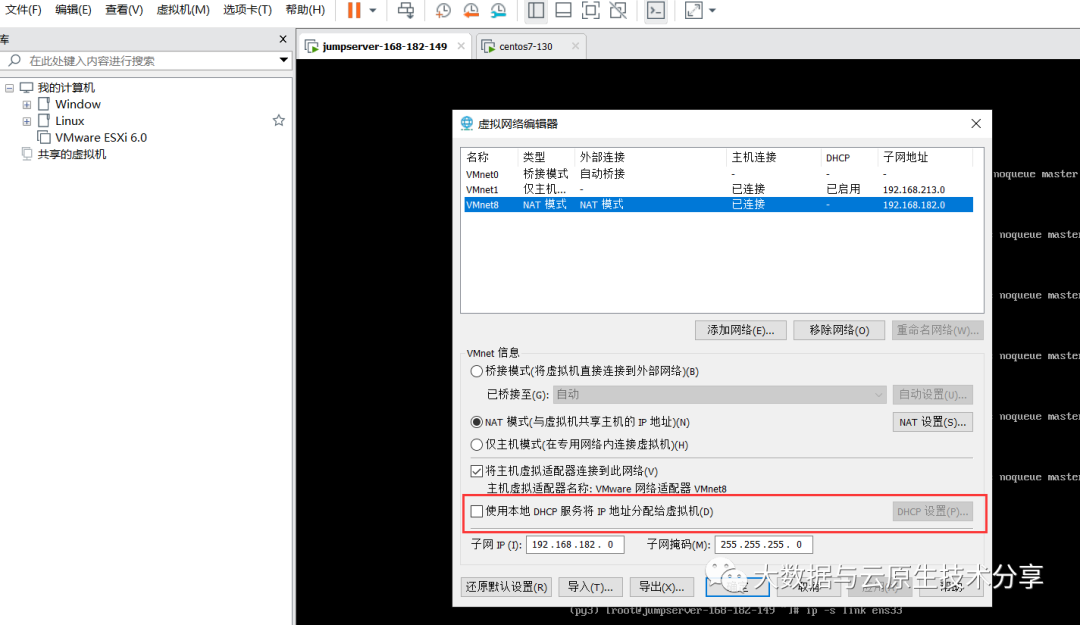Viewport: 1080px width, 625px height.
Task: Select the VMnet1 row in network list
Action: coord(718,189)
